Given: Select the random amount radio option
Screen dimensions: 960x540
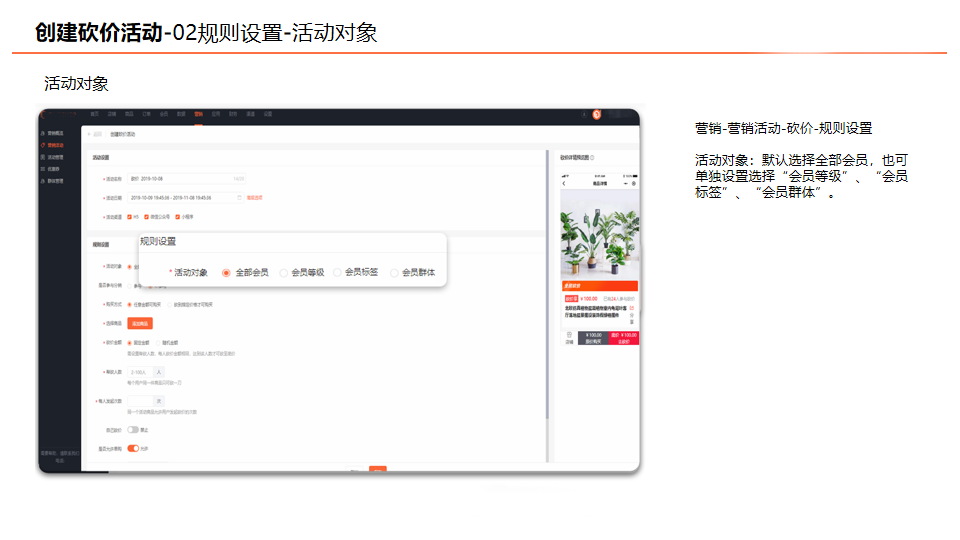Looking at the screenshot, I should pos(158,343).
